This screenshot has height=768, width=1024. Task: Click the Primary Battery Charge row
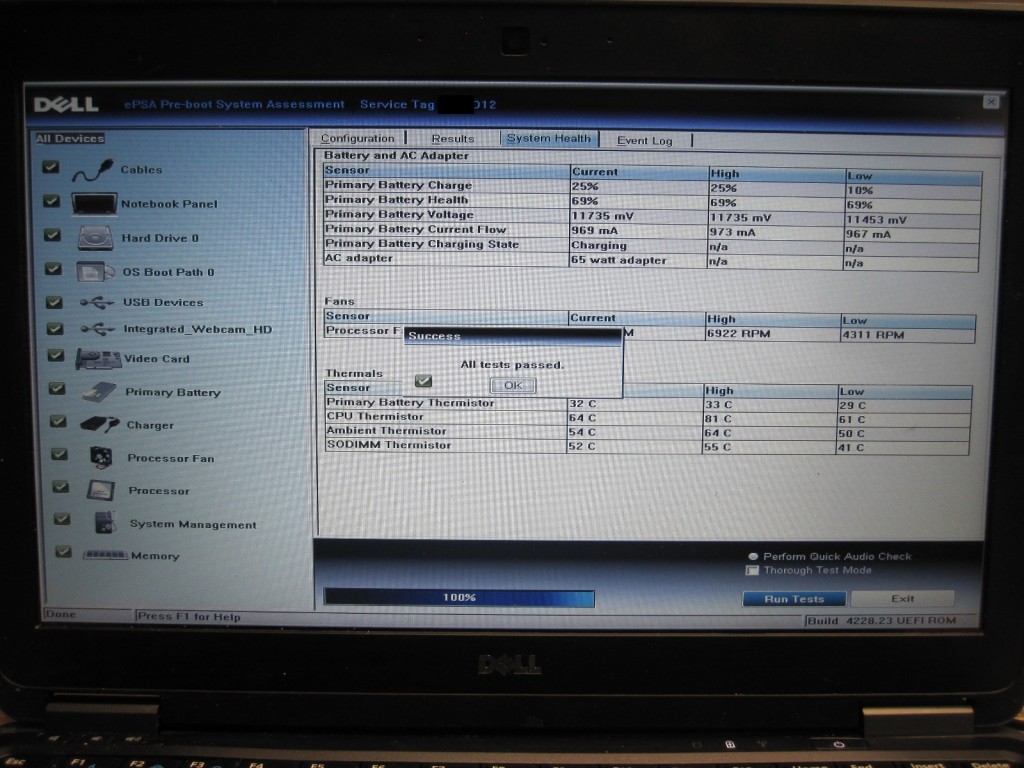point(652,187)
